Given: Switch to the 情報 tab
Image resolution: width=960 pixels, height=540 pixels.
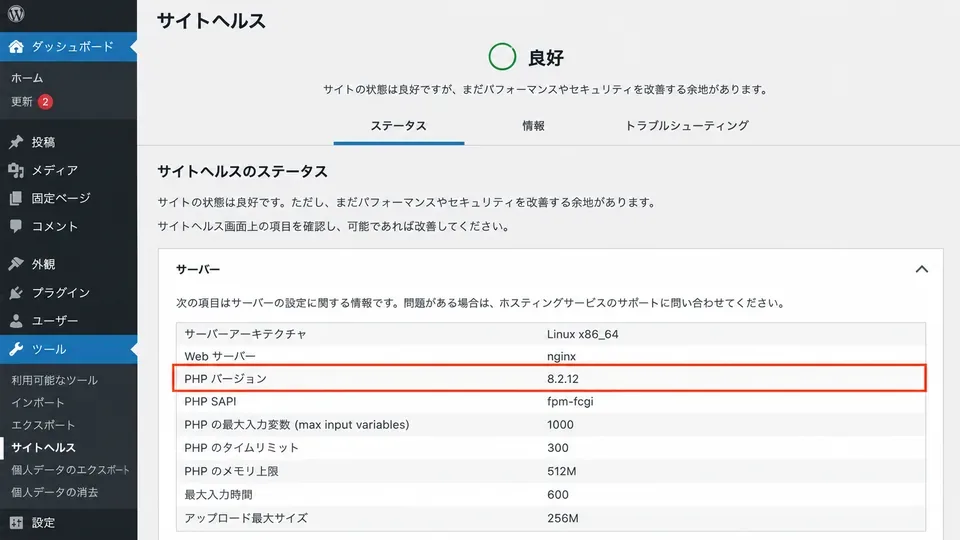Looking at the screenshot, I should pos(533,126).
